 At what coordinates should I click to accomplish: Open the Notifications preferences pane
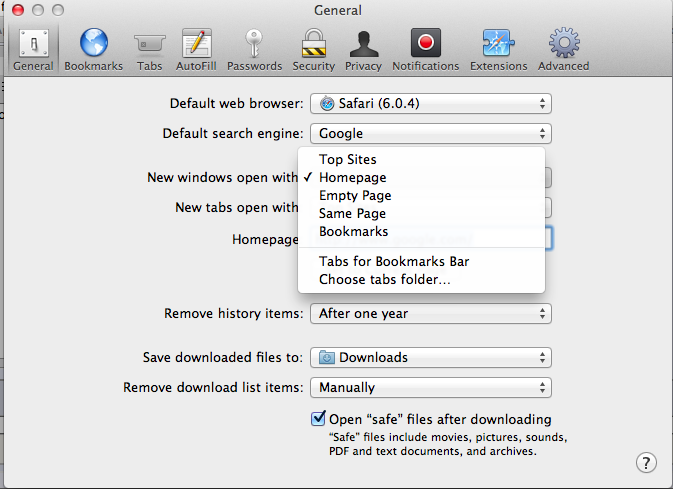(x=425, y=50)
